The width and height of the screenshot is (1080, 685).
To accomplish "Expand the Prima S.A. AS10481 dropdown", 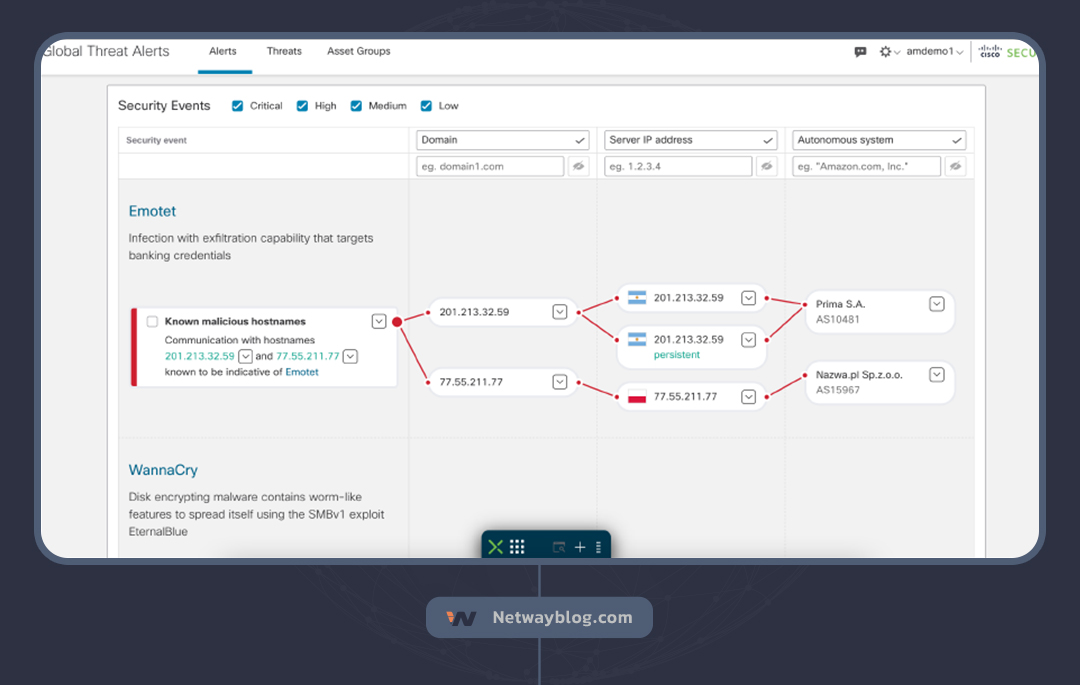I will (x=936, y=304).
